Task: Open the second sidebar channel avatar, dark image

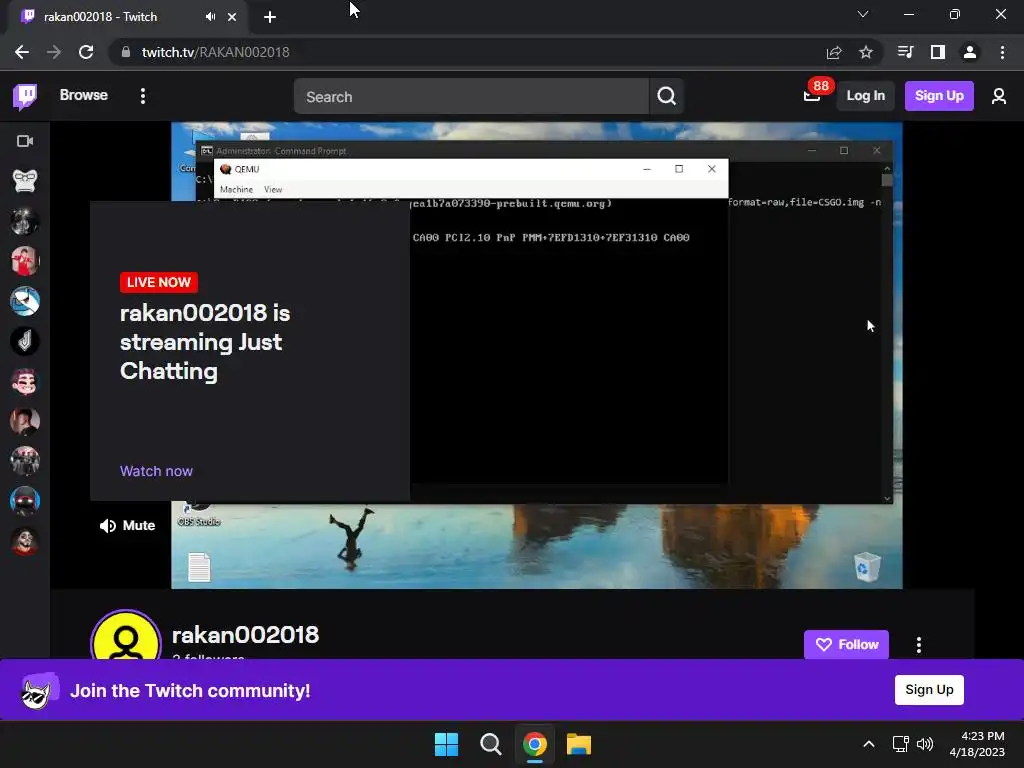Action: (25, 221)
